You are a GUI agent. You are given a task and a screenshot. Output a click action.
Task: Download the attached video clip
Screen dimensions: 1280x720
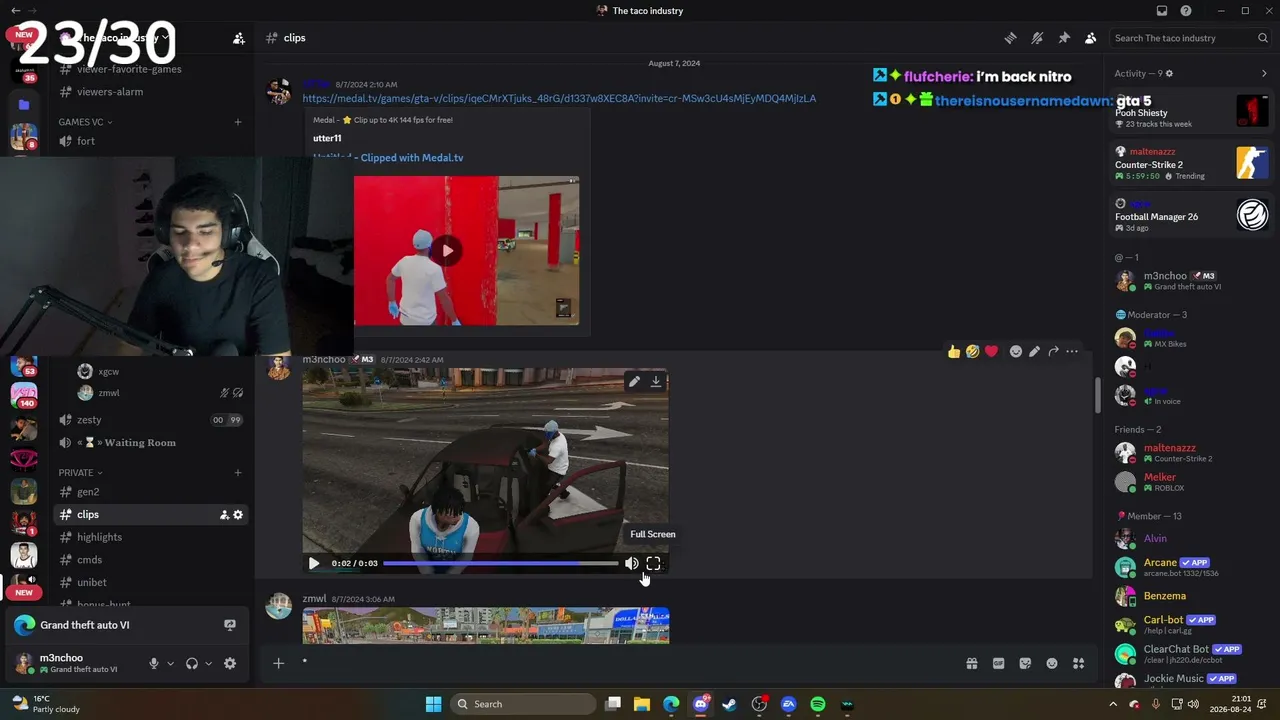[x=656, y=381]
